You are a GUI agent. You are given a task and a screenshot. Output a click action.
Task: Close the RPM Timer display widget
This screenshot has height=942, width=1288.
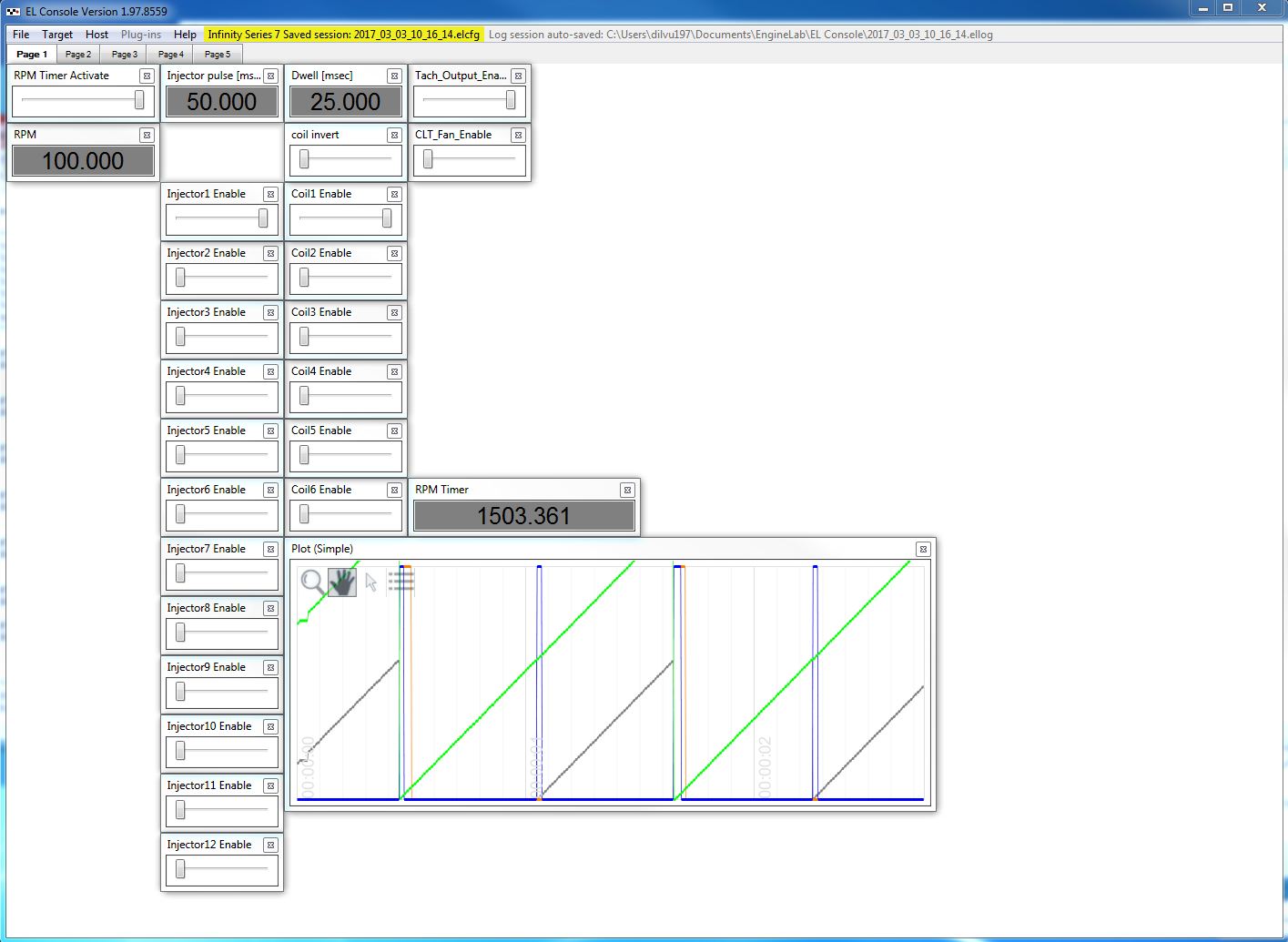627,490
